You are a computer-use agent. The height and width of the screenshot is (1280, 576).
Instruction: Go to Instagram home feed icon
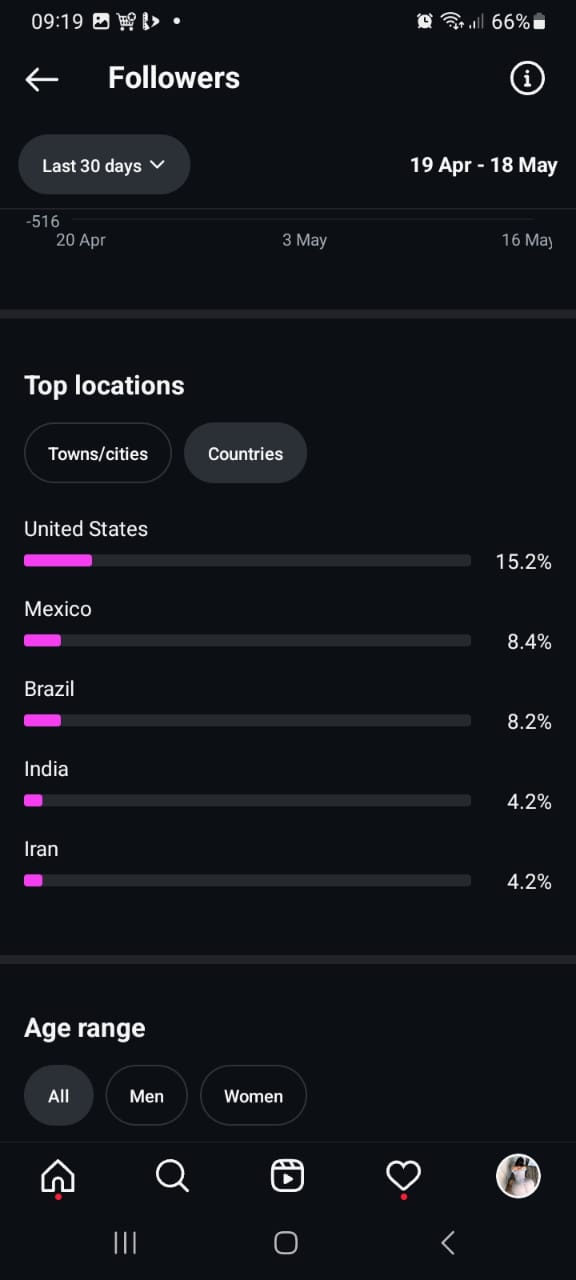58,1176
